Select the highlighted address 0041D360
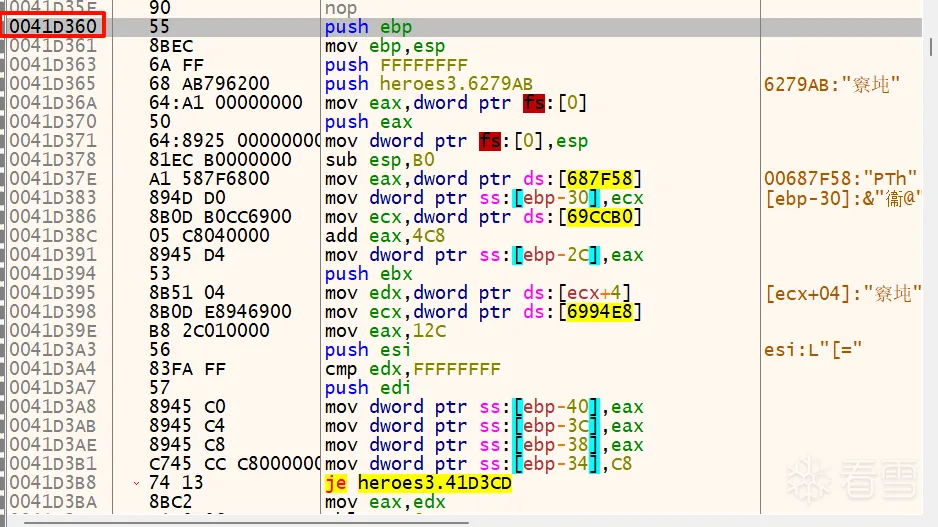 [x=53, y=27]
